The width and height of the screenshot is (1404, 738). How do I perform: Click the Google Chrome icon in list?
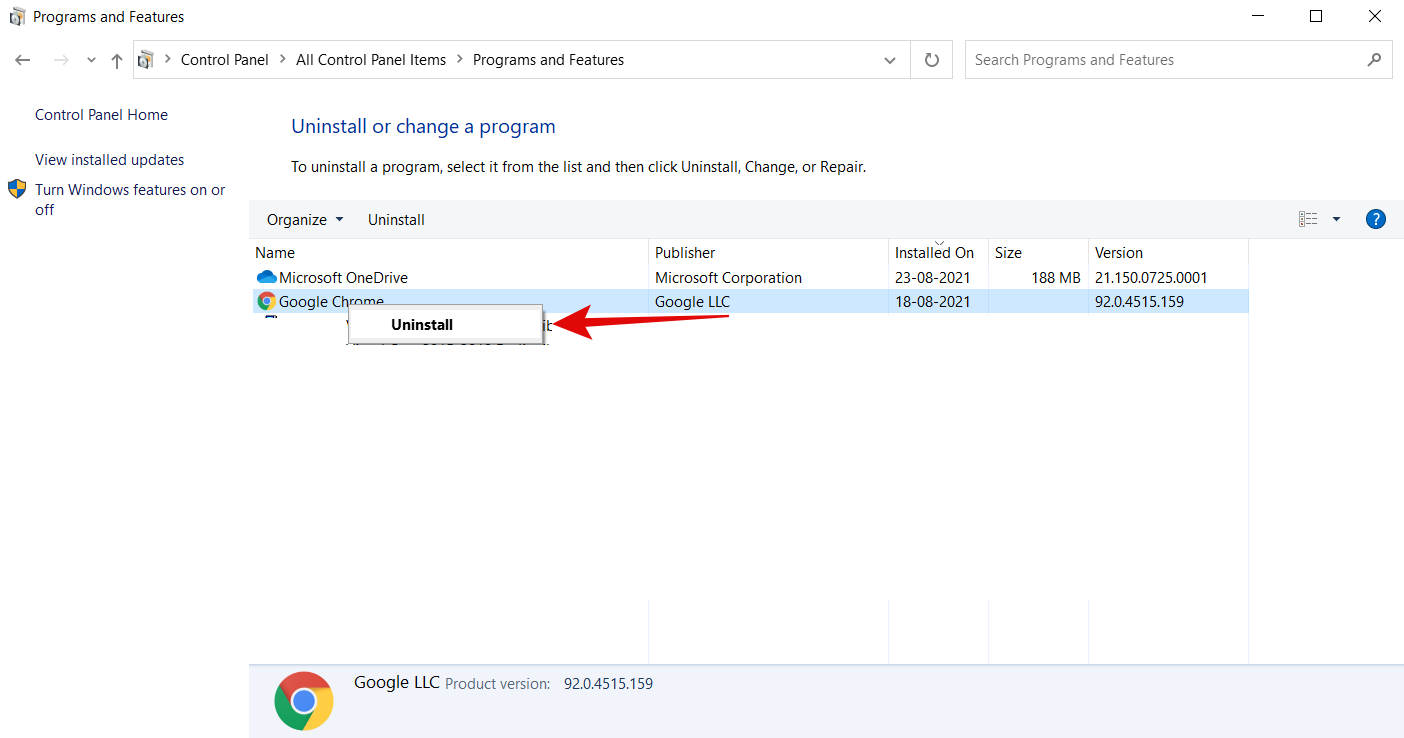coord(266,301)
